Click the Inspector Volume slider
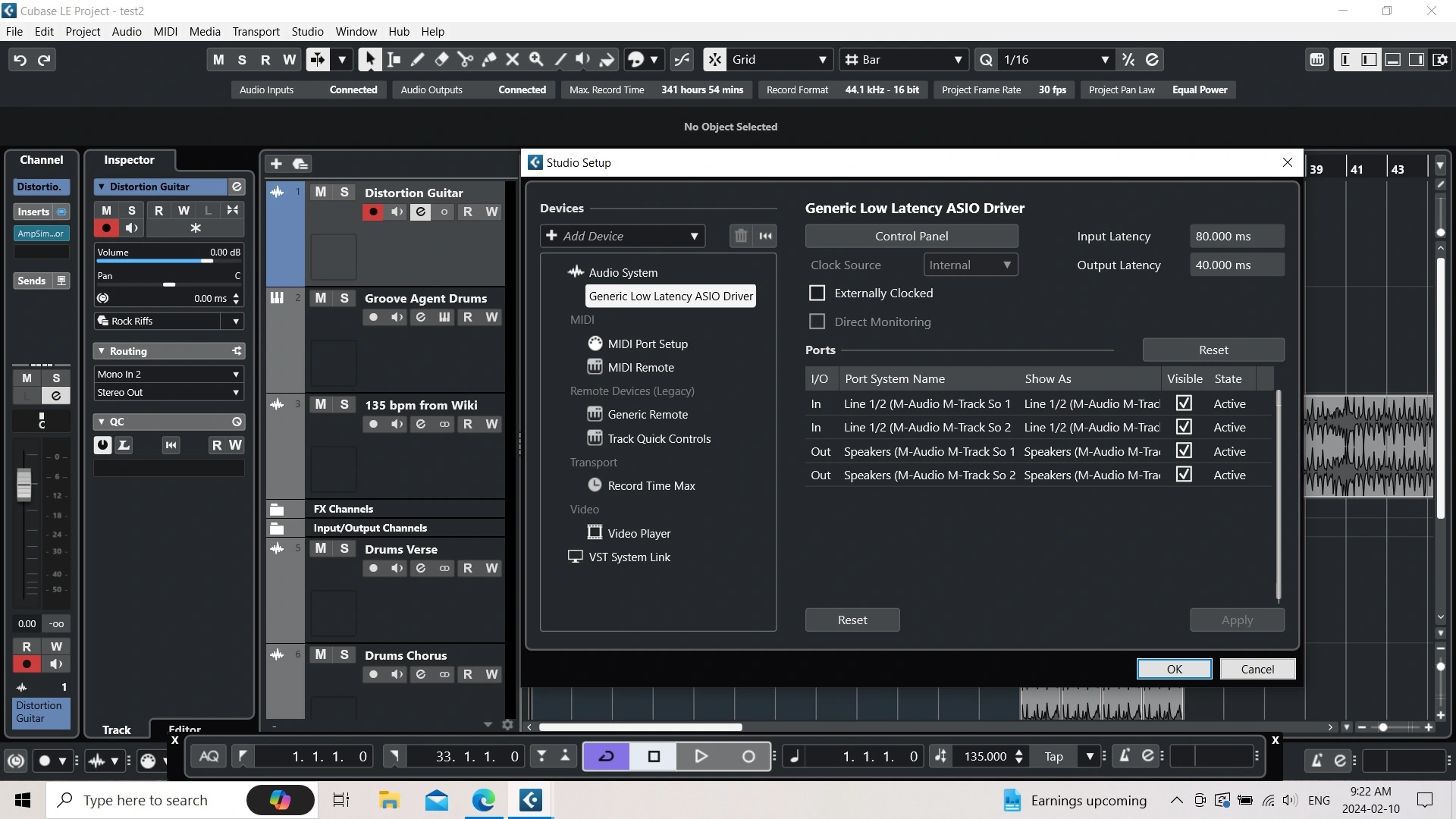Image resolution: width=1456 pixels, height=819 pixels. click(x=168, y=260)
